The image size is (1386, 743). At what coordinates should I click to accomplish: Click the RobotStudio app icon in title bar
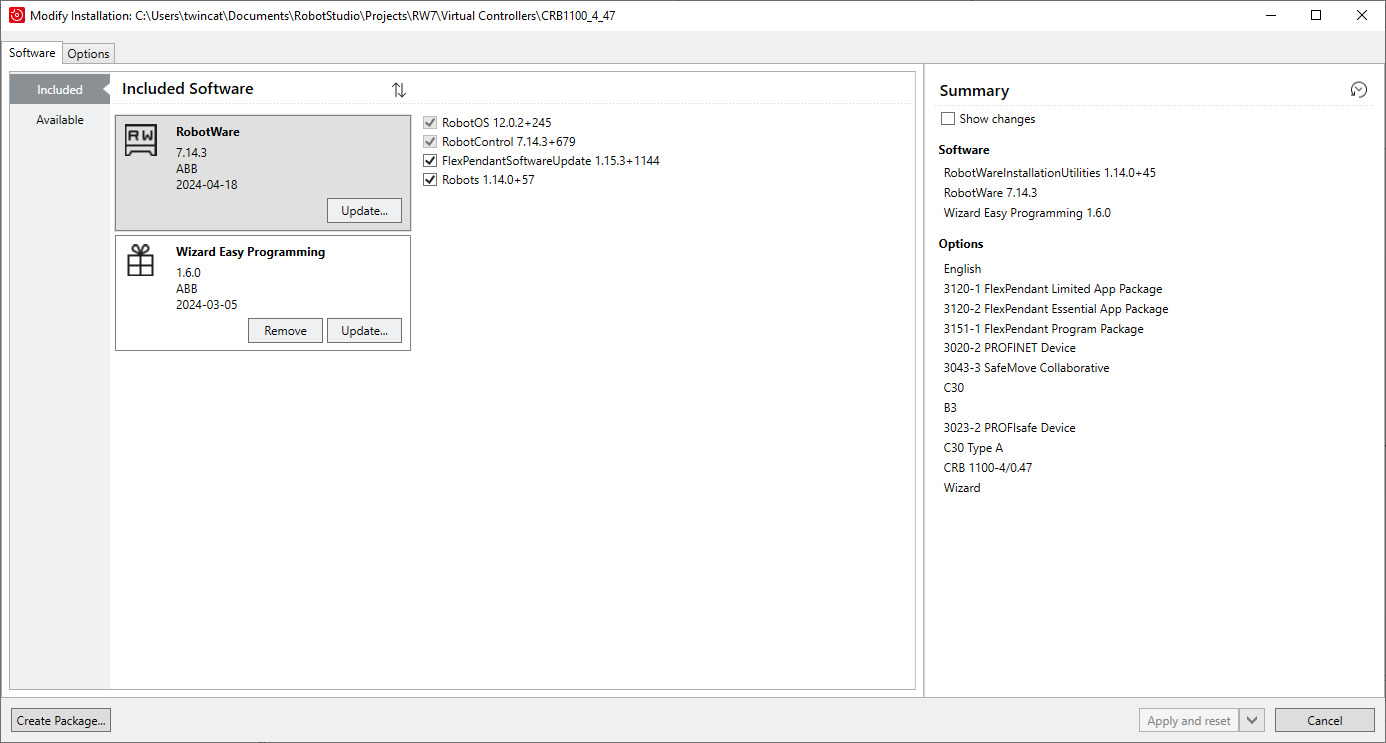point(16,15)
